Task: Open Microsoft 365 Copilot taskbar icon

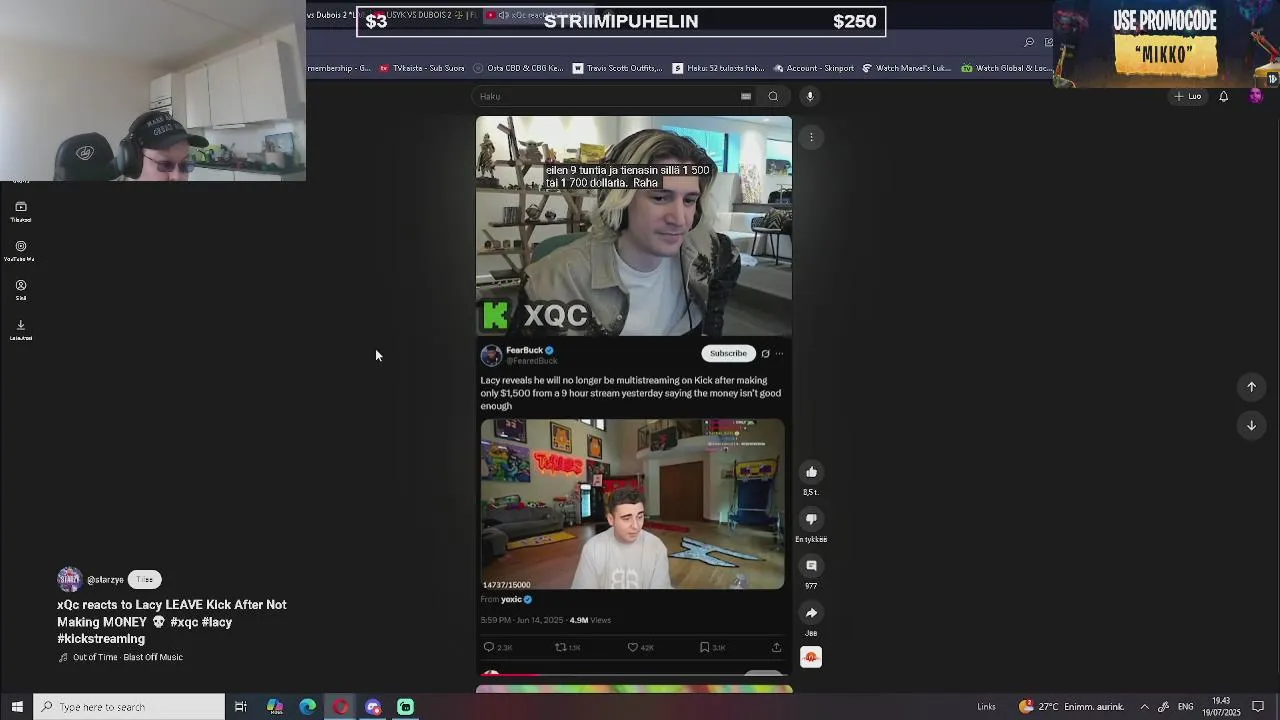Action: pyautogui.click(x=275, y=707)
